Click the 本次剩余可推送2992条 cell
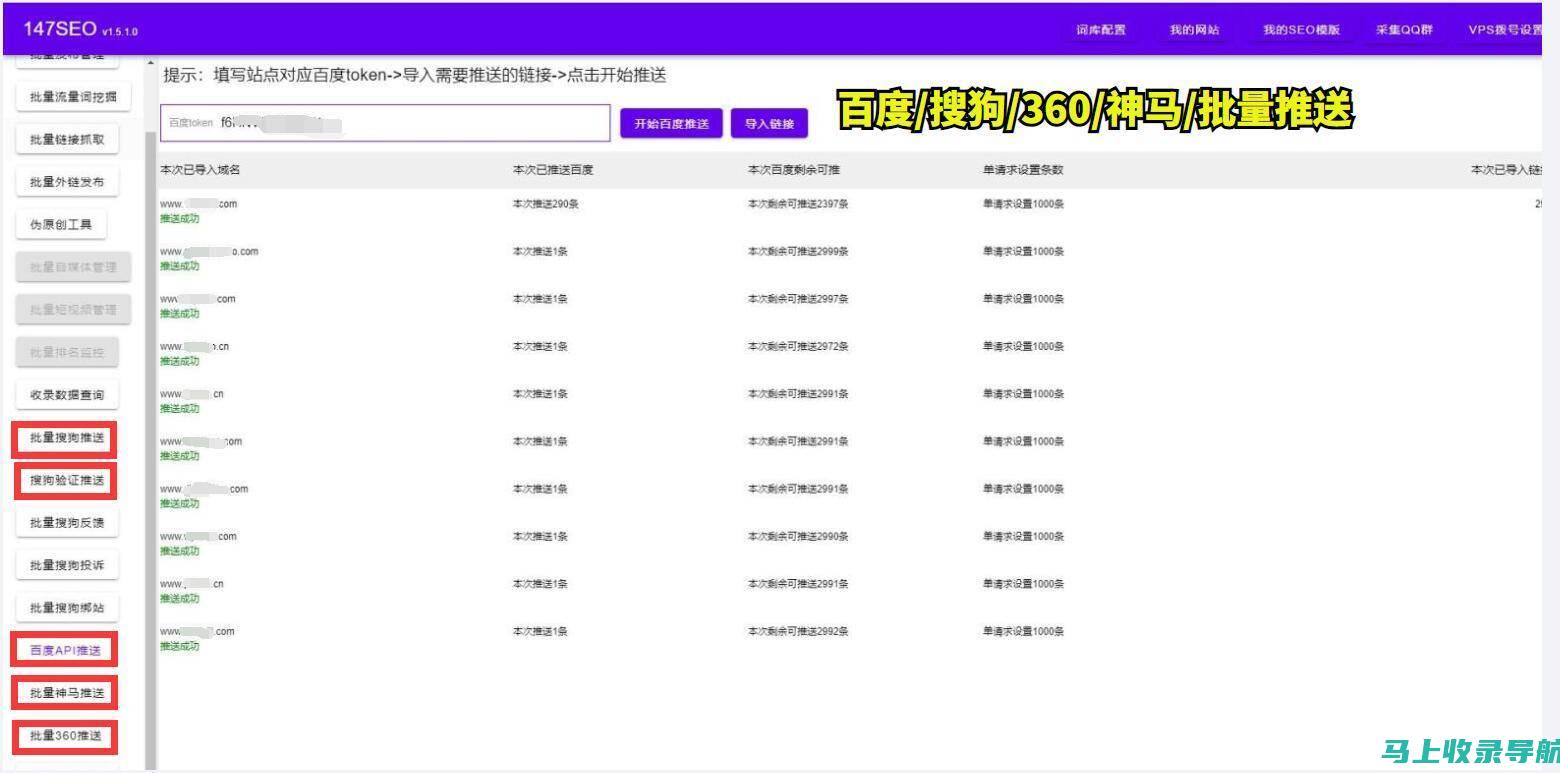The width and height of the screenshot is (1560, 773). coord(798,632)
